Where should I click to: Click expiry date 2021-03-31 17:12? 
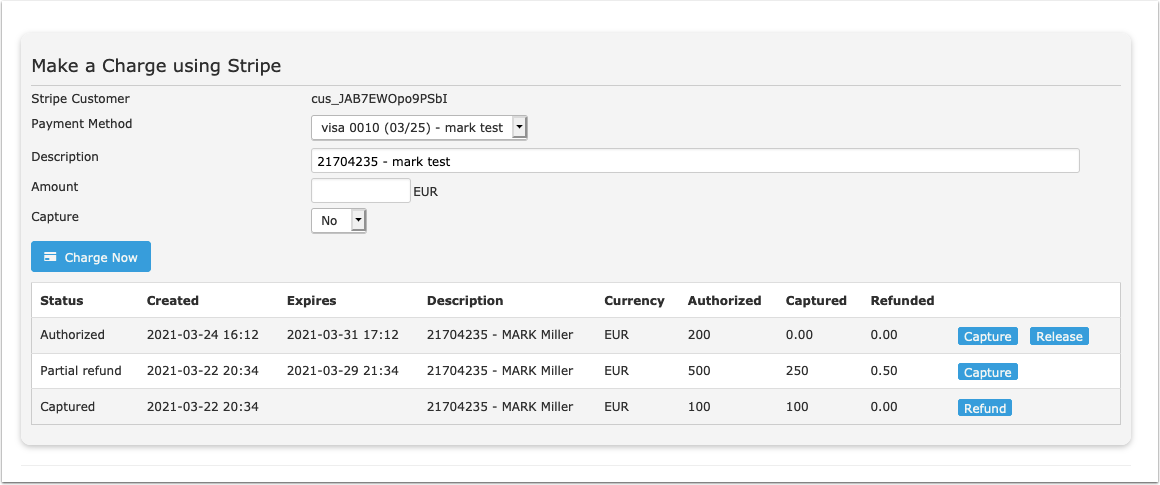[343, 335]
